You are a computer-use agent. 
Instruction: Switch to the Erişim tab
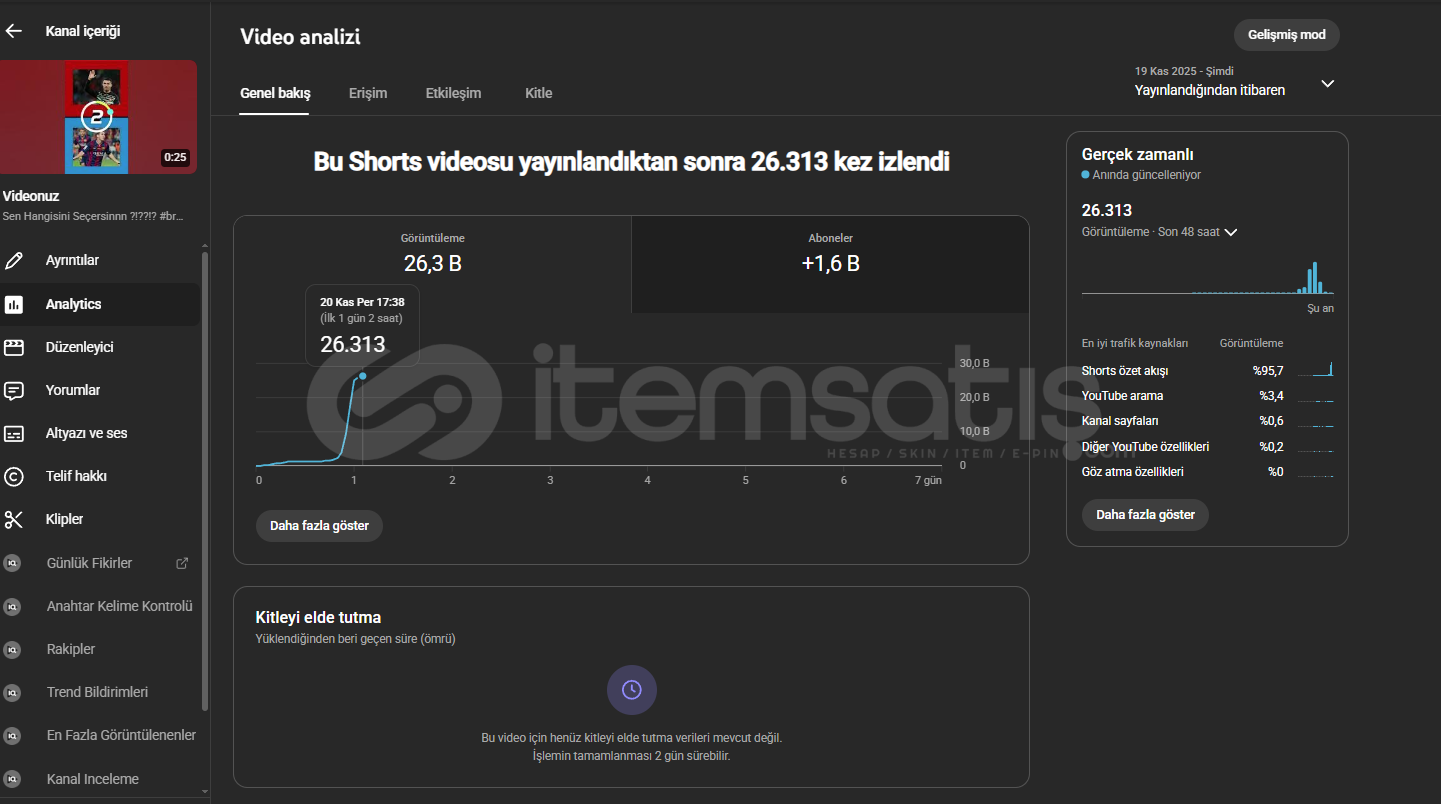coord(367,93)
